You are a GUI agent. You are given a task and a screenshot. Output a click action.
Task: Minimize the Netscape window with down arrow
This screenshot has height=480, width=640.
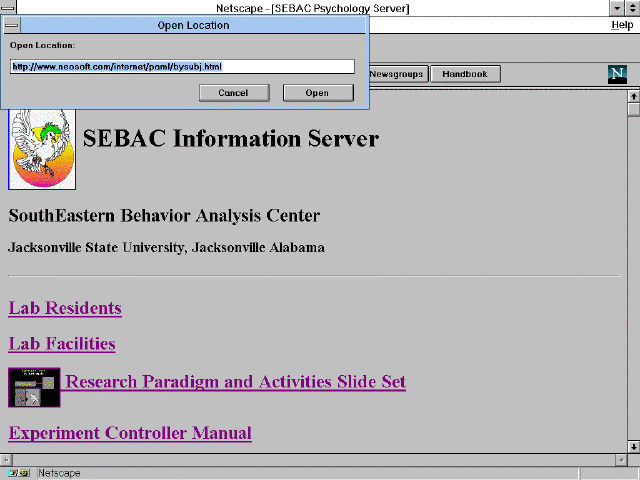tap(617, 8)
